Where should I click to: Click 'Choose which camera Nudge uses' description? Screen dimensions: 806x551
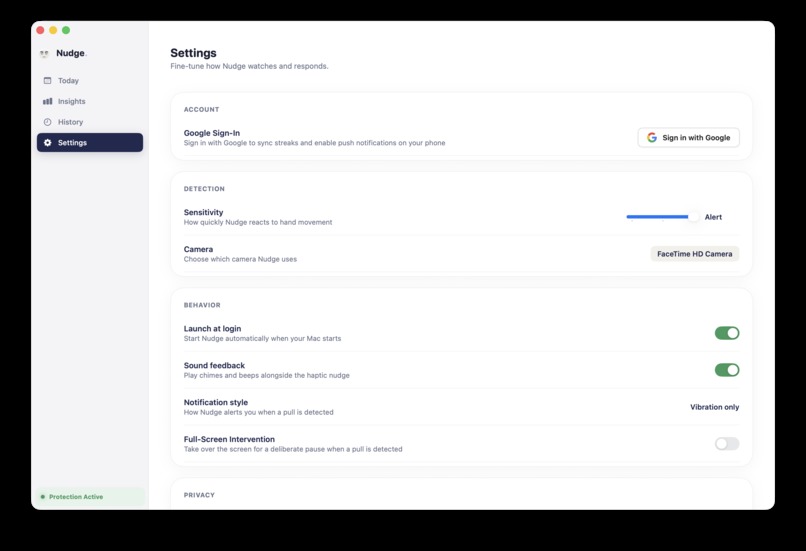point(240,259)
